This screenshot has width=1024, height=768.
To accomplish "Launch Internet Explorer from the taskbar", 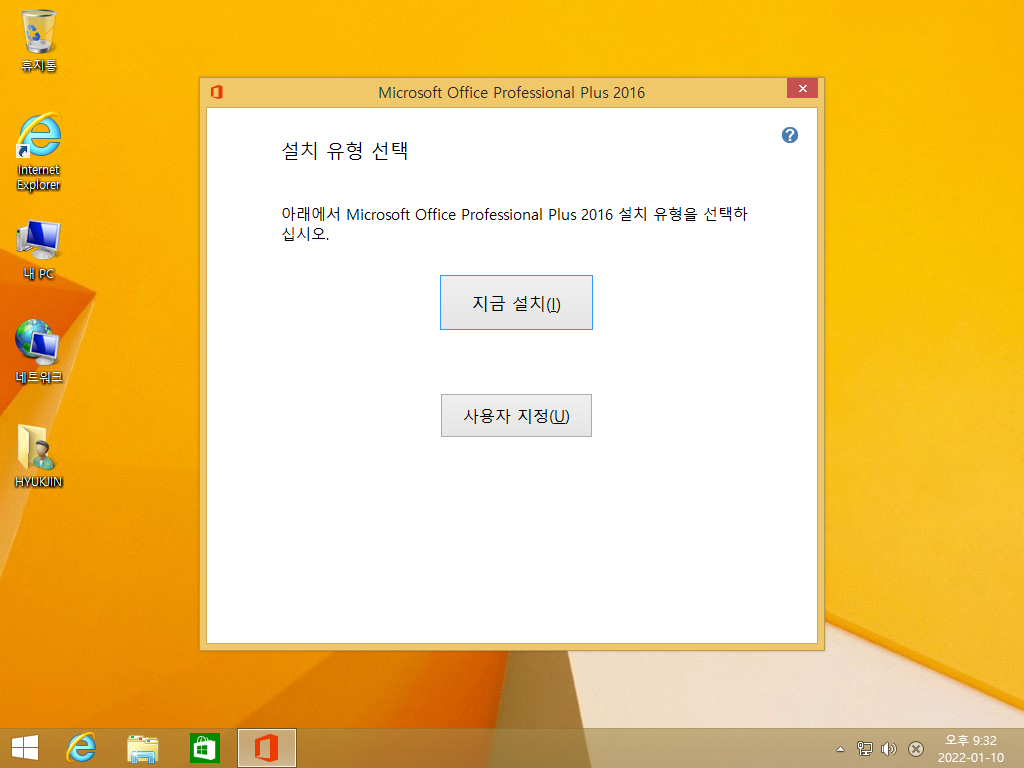I will pyautogui.click(x=81, y=748).
